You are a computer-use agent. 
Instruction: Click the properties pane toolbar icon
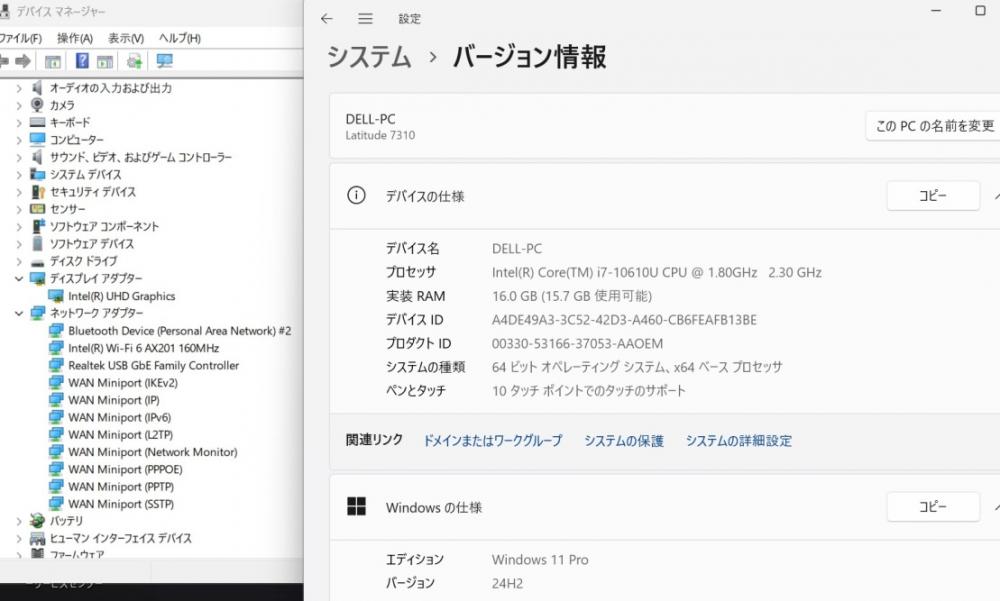[105, 61]
